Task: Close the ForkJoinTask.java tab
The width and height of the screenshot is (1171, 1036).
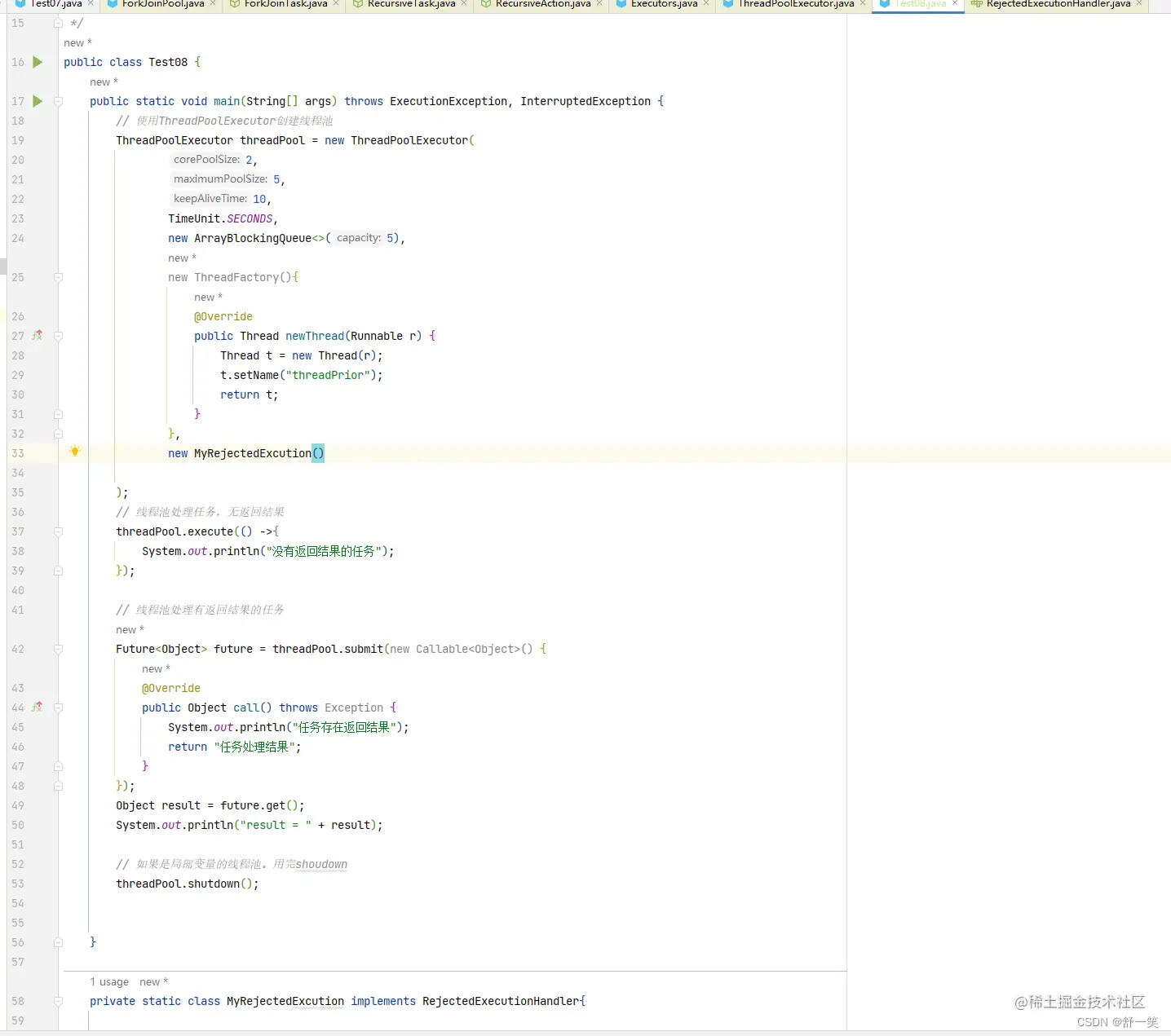Action: click(336, 4)
